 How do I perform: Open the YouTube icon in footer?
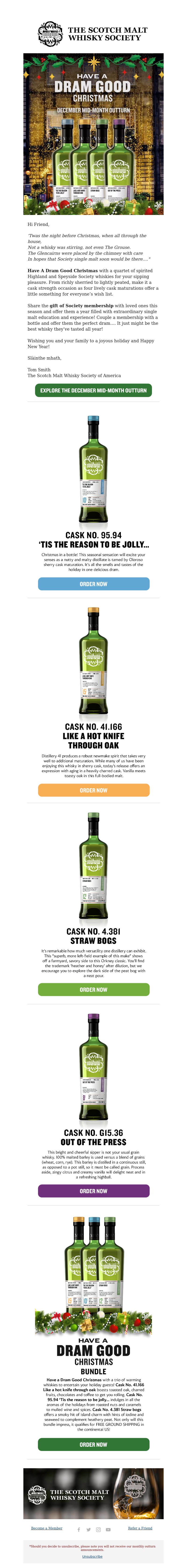click(x=108, y=1530)
